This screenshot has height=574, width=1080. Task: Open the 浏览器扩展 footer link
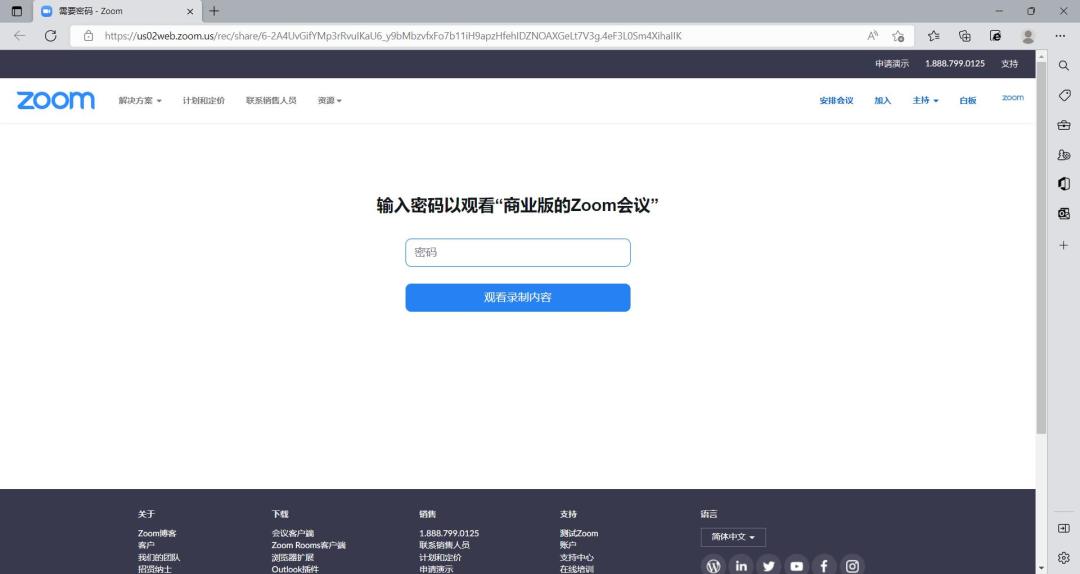tap(292, 557)
